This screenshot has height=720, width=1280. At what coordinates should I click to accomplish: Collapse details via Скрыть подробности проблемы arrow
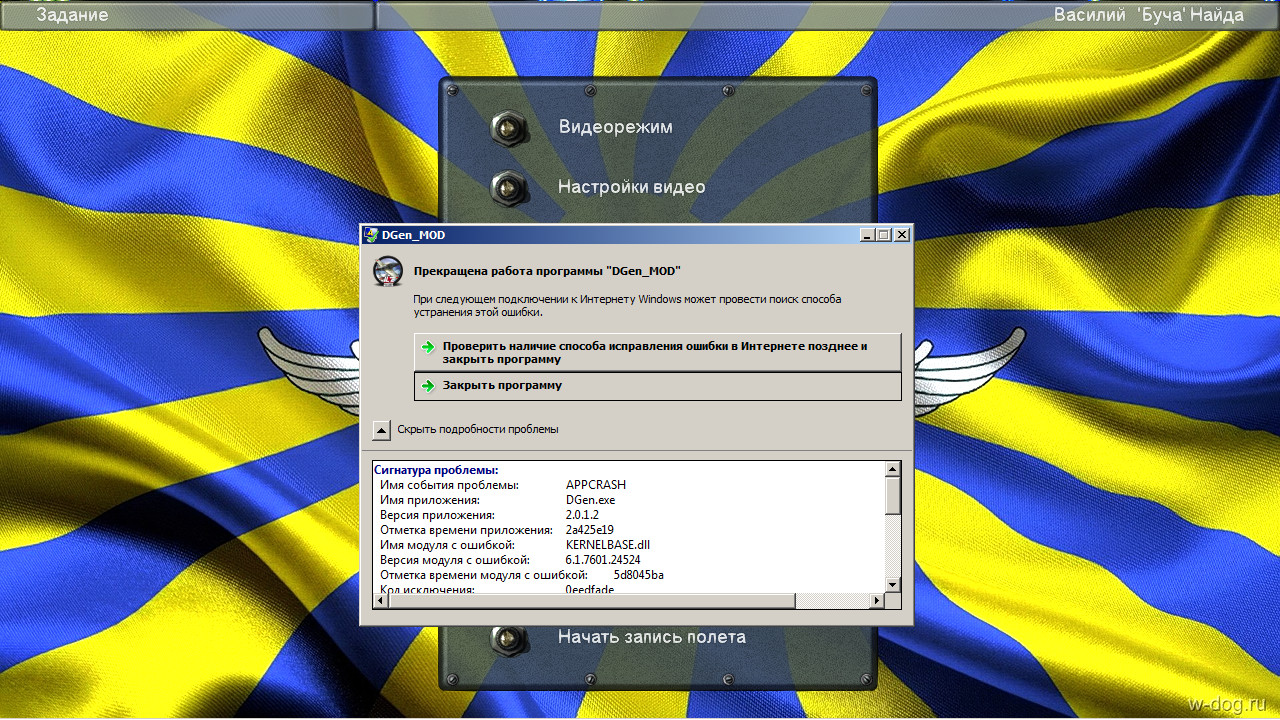pos(381,430)
